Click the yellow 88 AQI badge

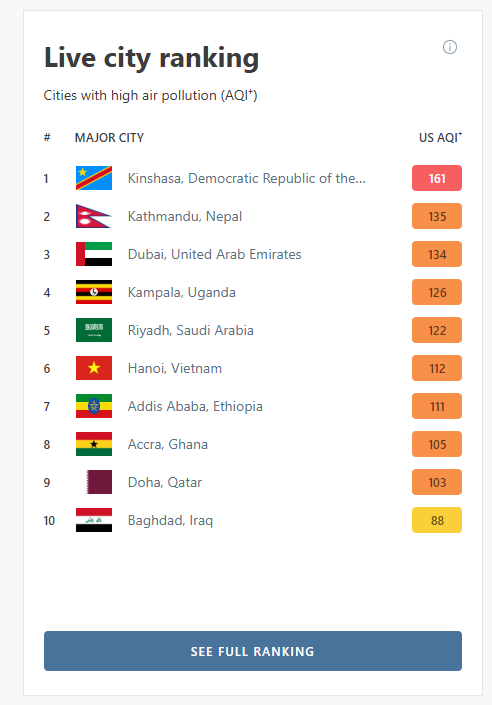click(437, 520)
